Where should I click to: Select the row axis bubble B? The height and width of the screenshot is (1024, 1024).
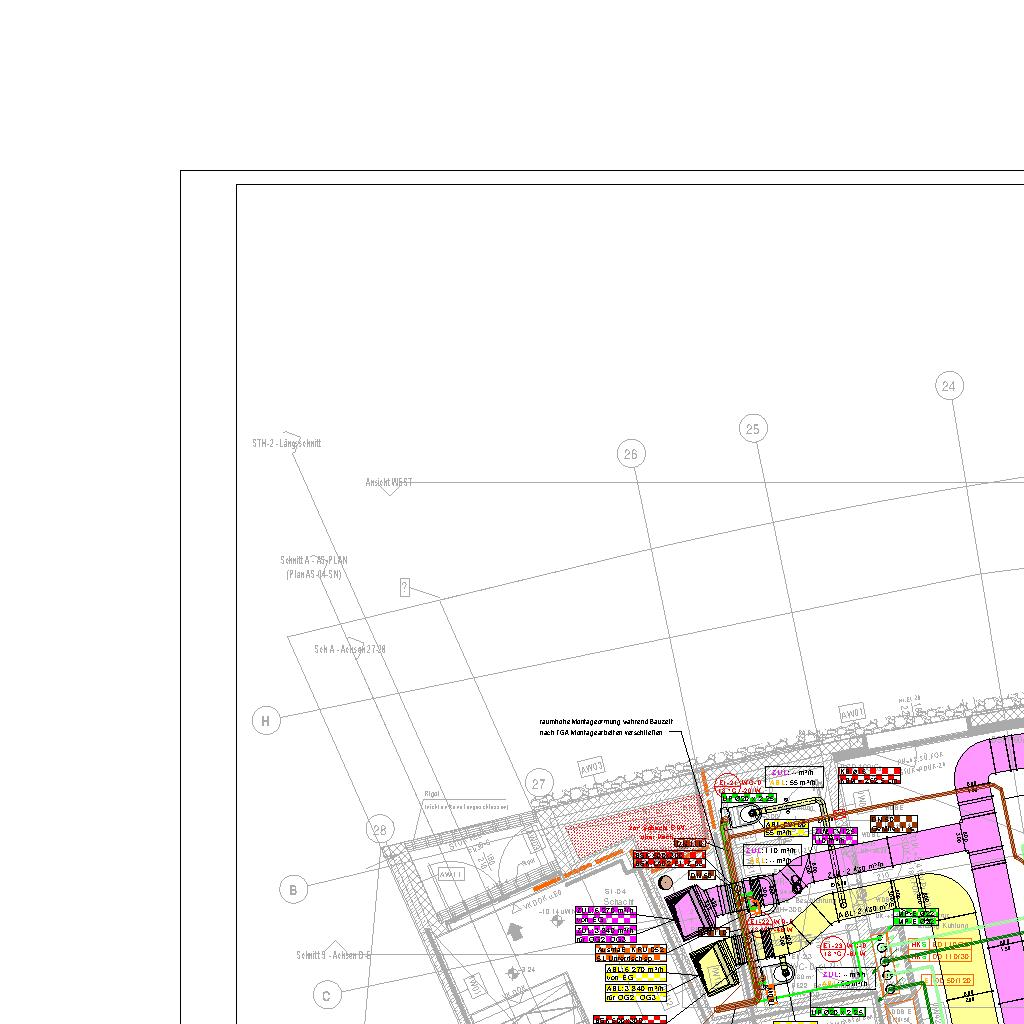(293, 889)
